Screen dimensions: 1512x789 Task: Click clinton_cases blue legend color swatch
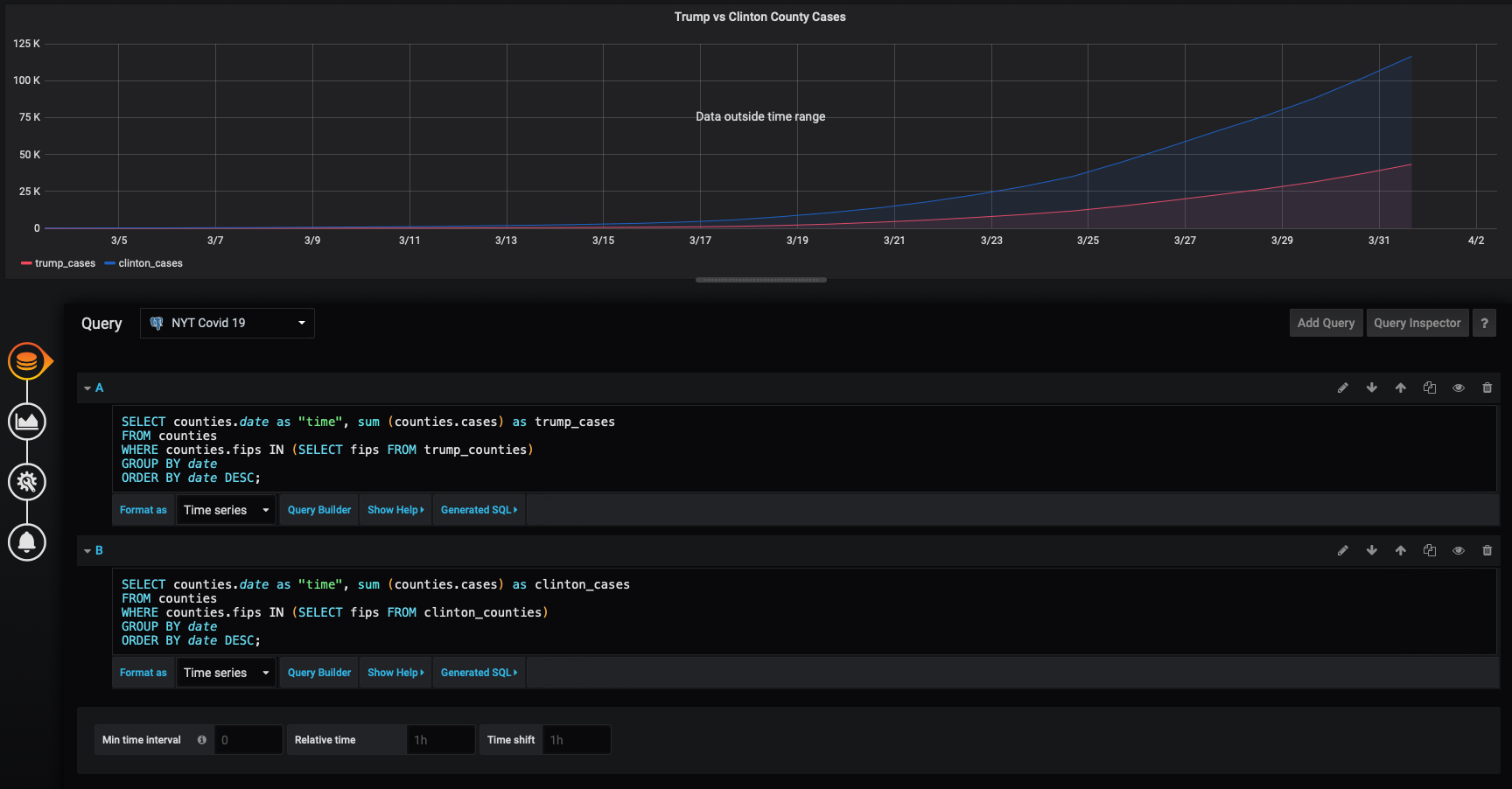(110, 263)
